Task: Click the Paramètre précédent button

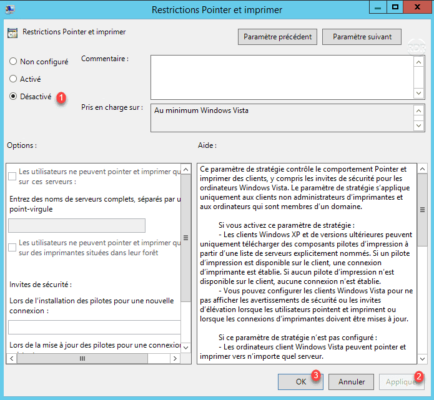Action: coord(277,37)
